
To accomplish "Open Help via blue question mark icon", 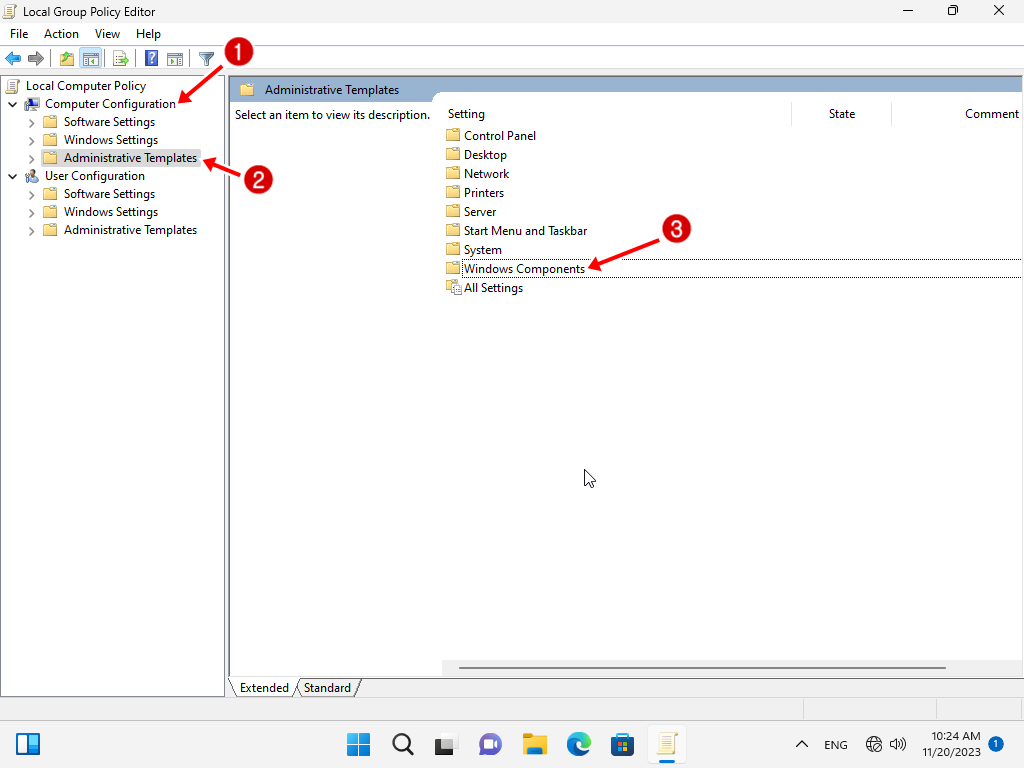I will point(151,59).
